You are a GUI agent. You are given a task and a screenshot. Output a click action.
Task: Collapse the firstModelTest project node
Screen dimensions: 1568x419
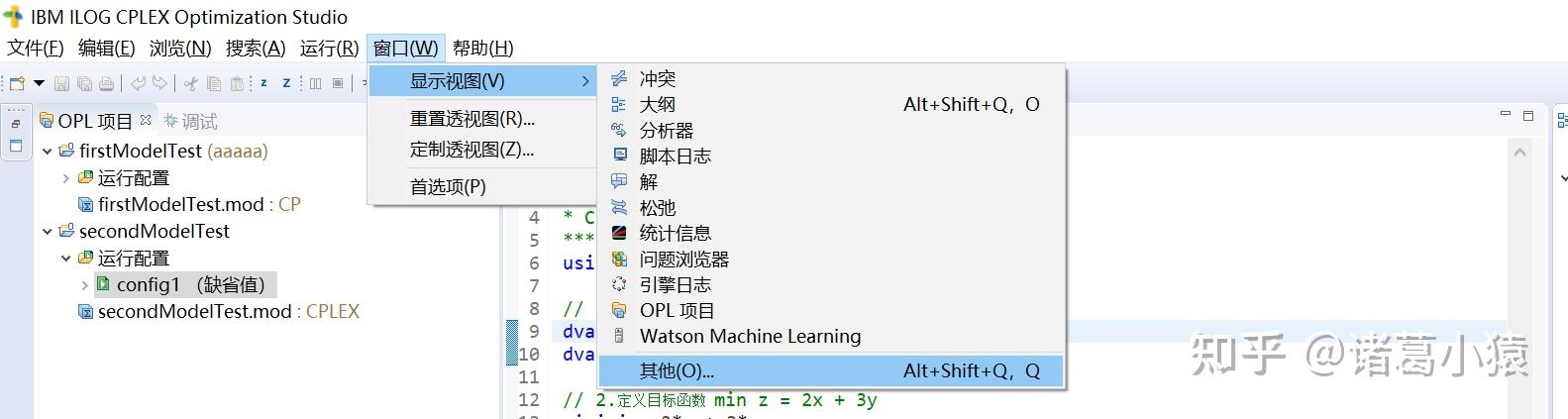(47, 152)
